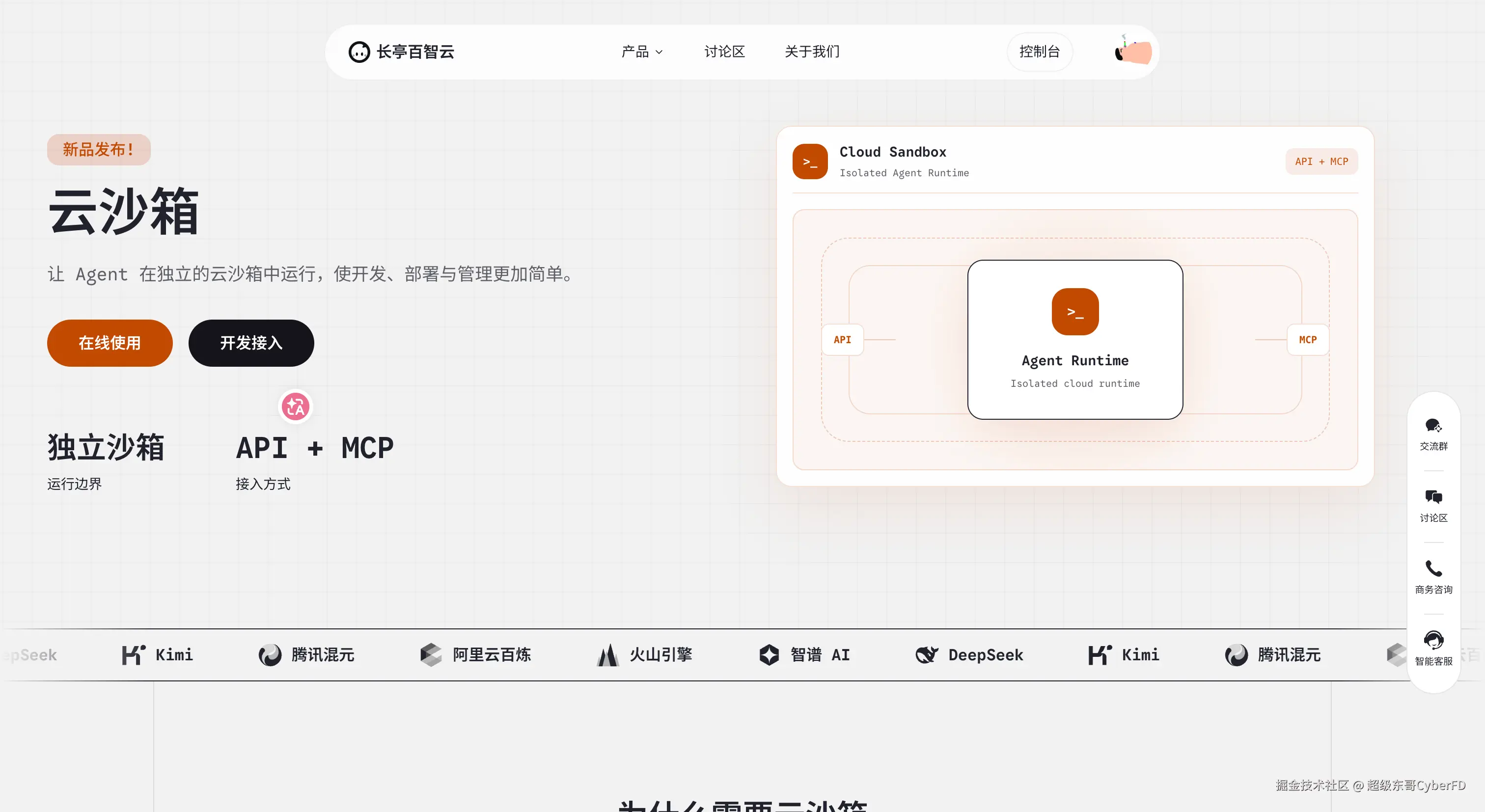Click the 商务咨询 phone icon
This screenshot has height=812, width=1485.
1433,568
